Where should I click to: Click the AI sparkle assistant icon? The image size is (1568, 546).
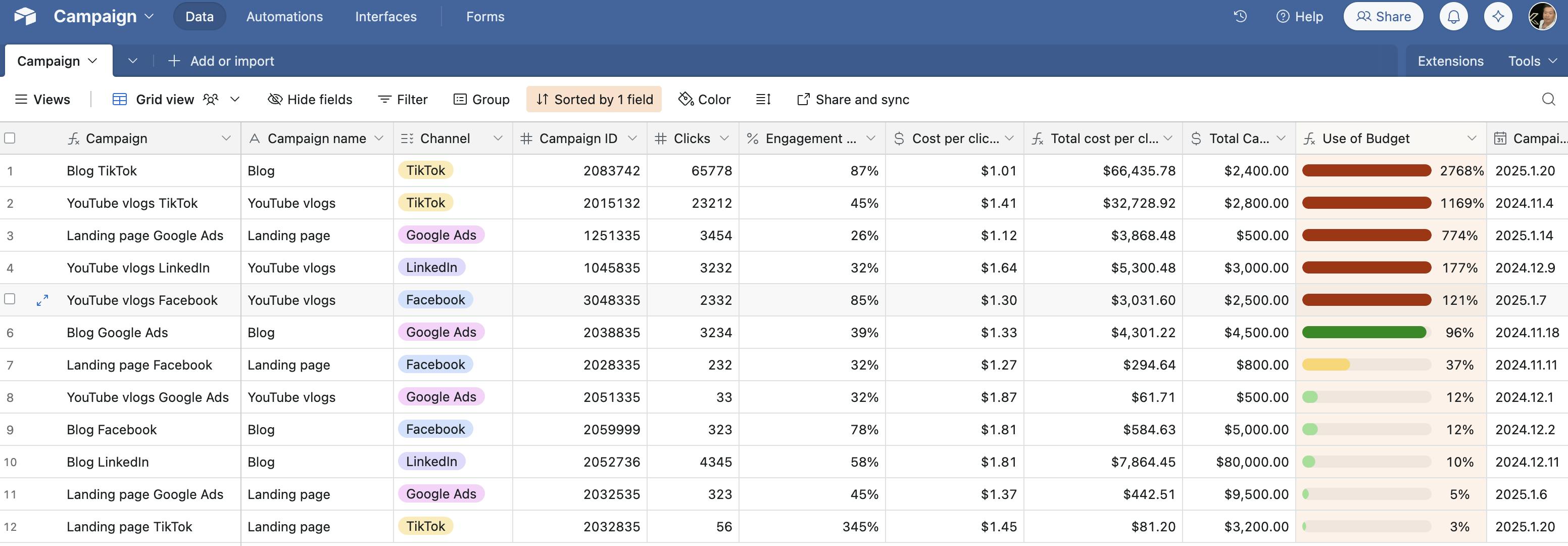pos(1498,17)
